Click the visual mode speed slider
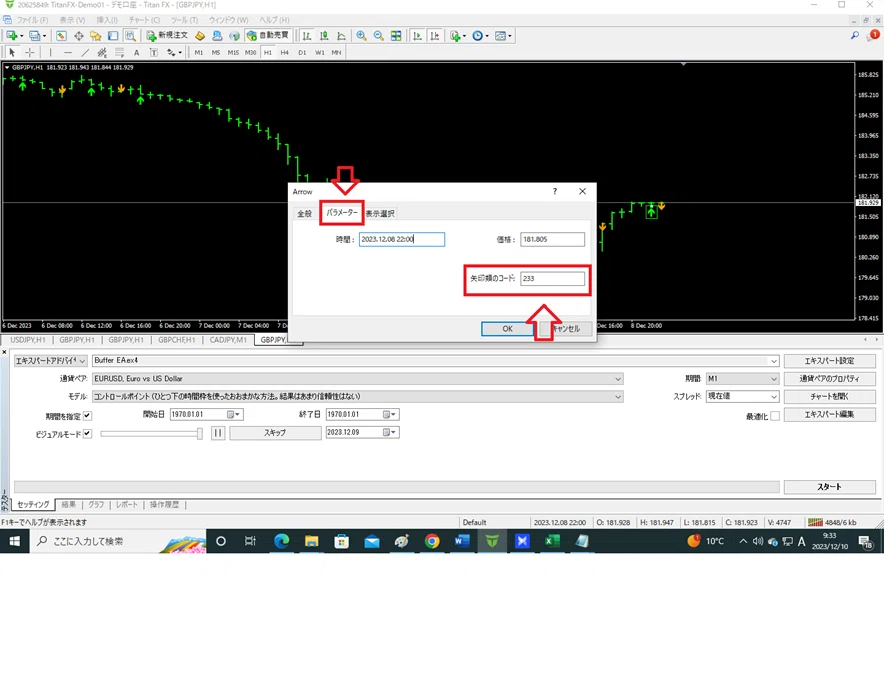The width and height of the screenshot is (884, 680). tap(152, 434)
